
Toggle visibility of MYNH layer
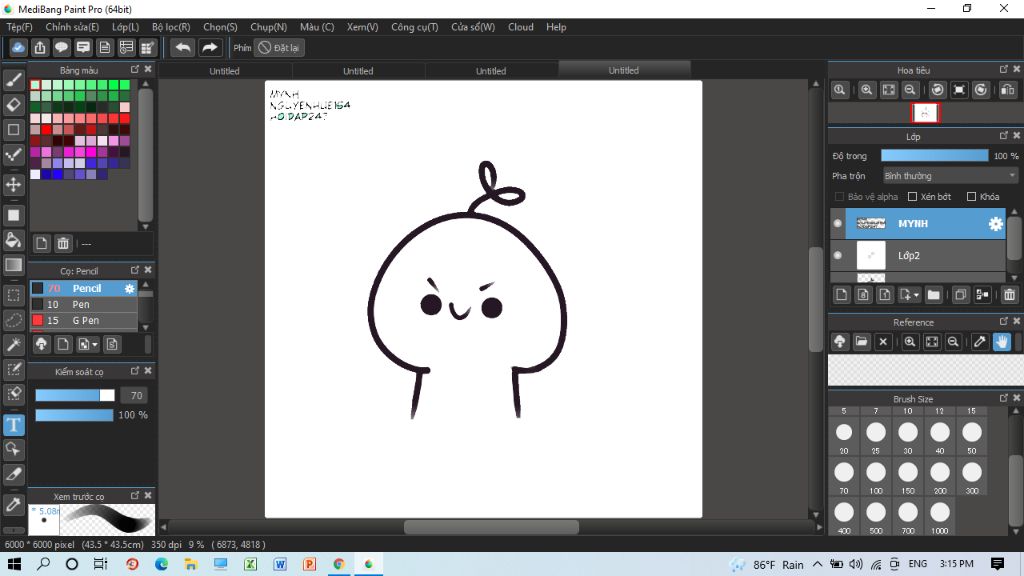[x=837, y=223]
